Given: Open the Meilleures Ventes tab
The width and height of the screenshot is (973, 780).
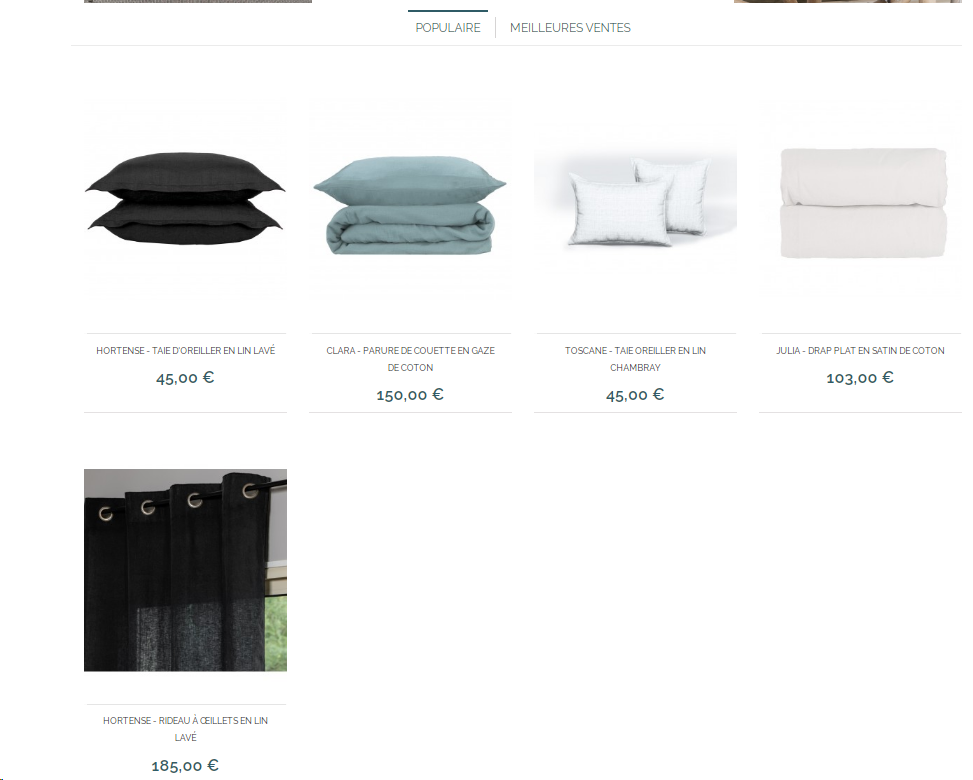Looking at the screenshot, I should [x=570, y=28].
